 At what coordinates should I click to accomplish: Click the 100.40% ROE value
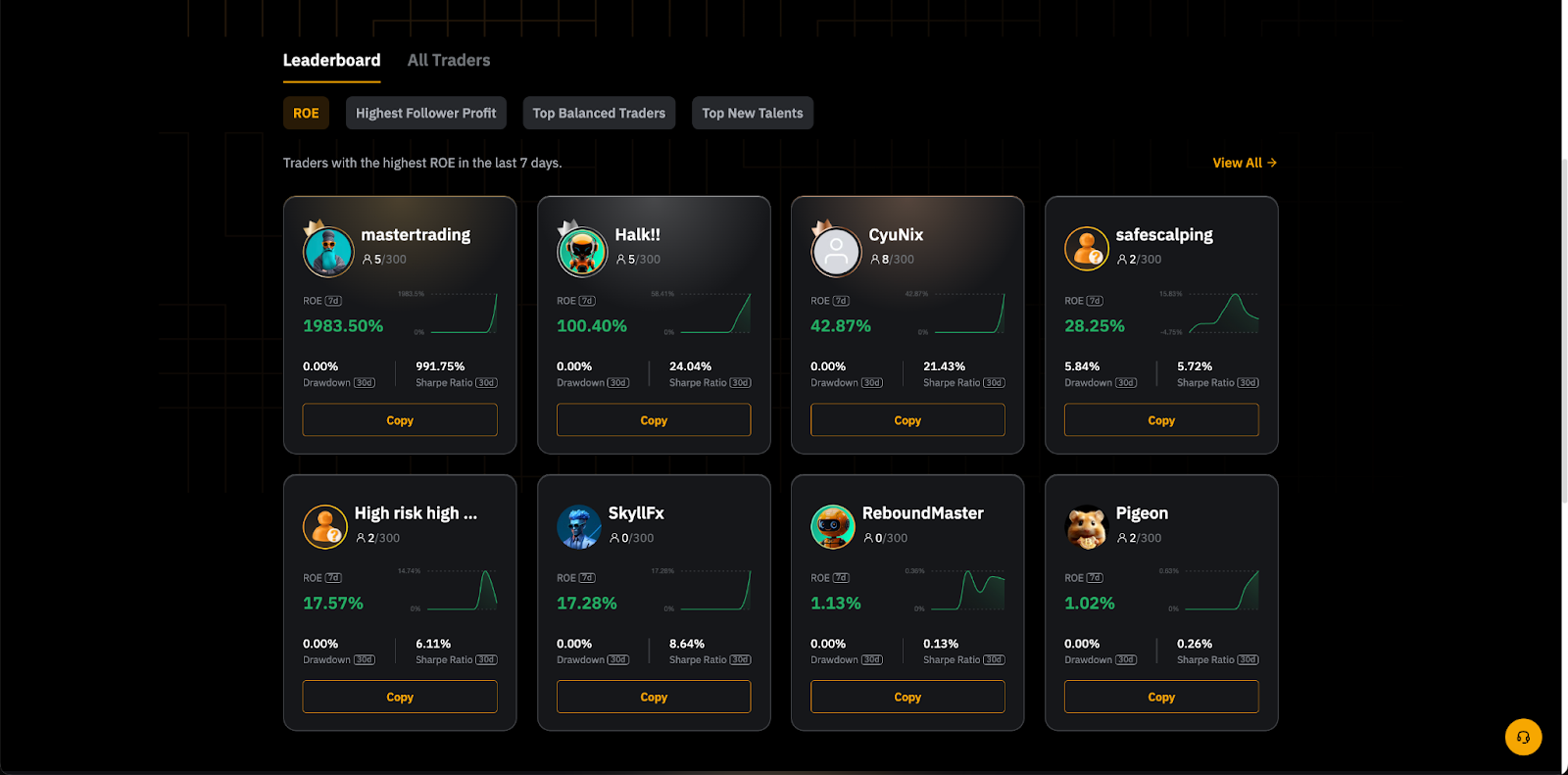(592, 326)
